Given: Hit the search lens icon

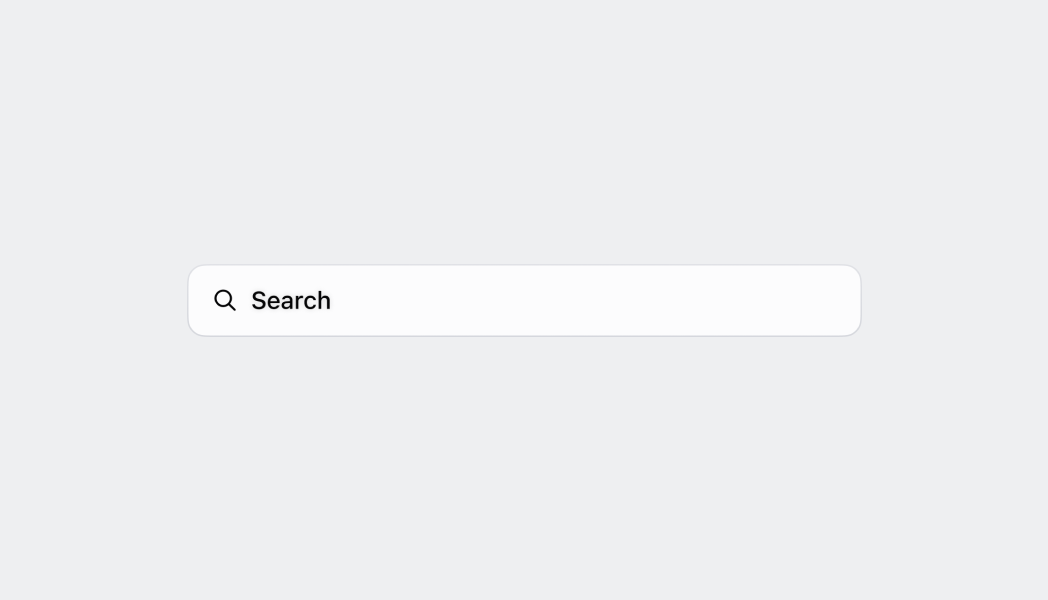Looking at the screenshot, I should coord(225,300).
